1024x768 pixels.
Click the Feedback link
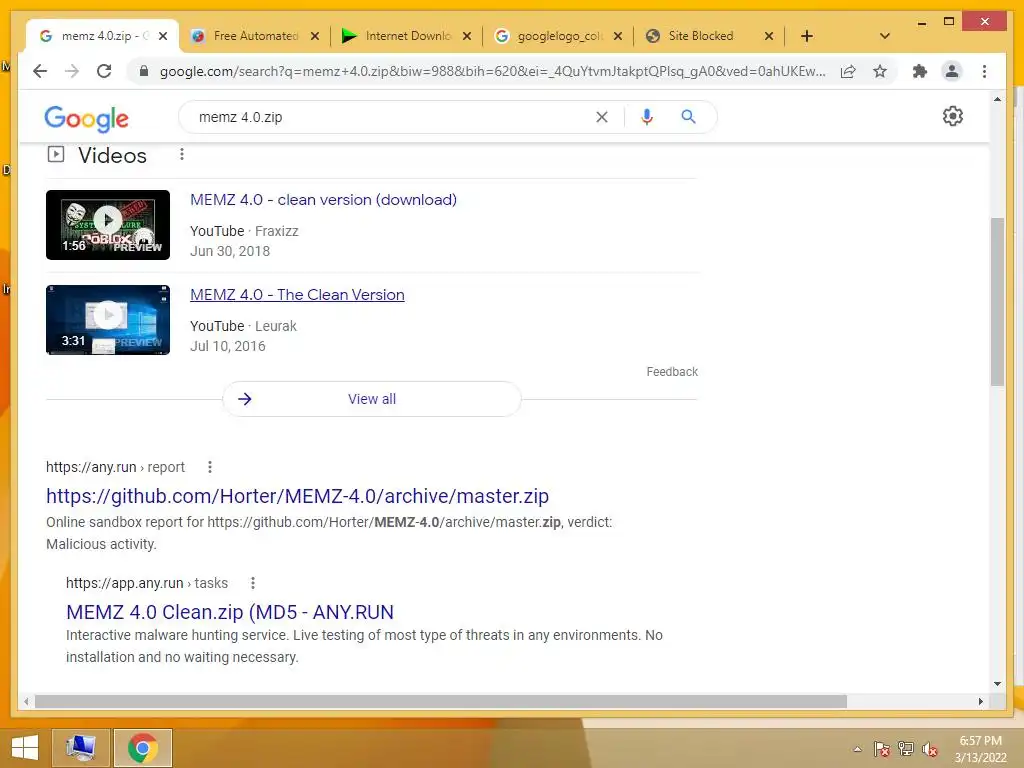click(672, 372)
